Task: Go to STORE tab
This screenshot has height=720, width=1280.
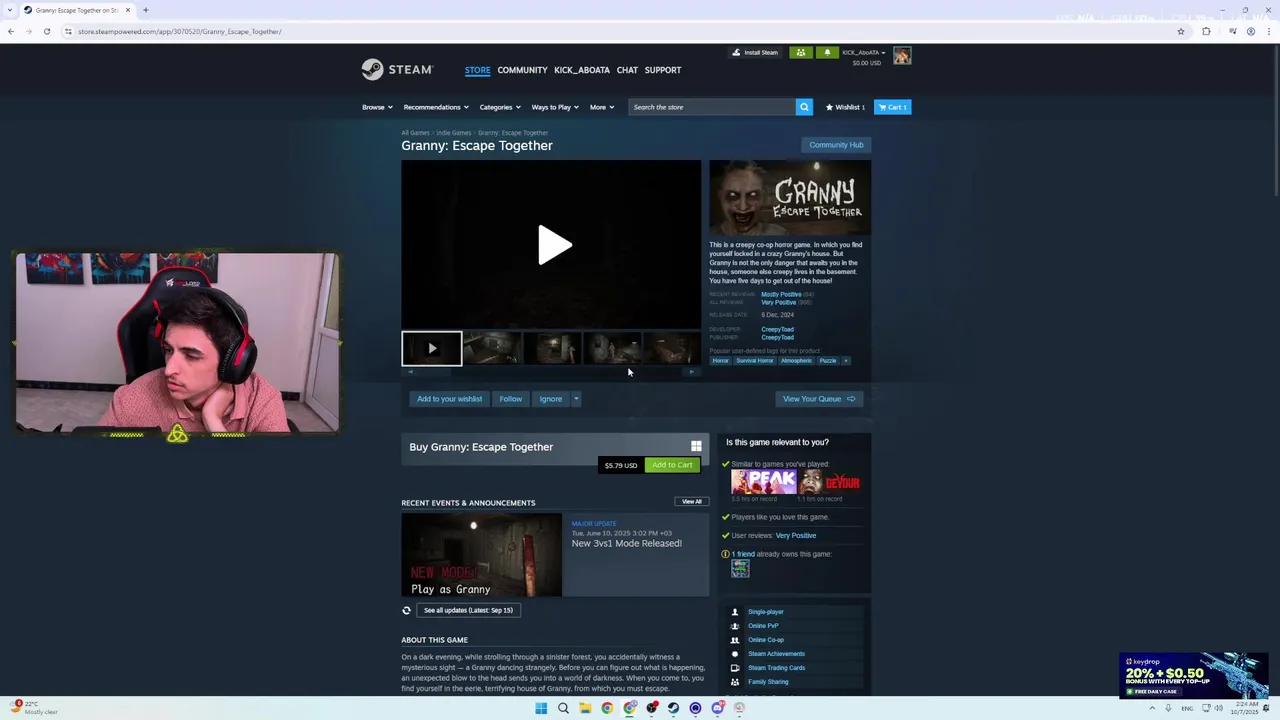Action: 477,70
